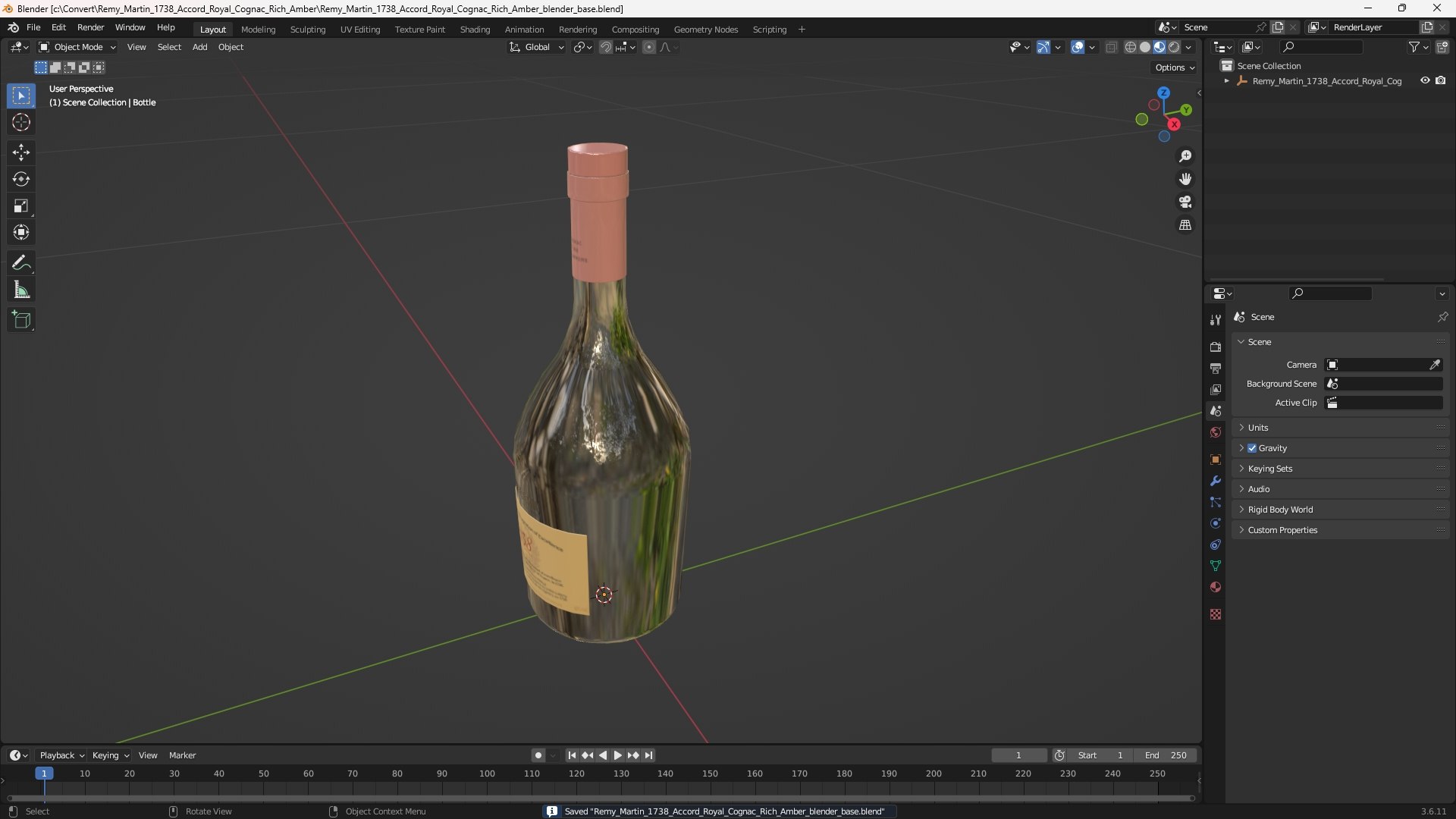Open the Add menu in viewport header
Image resolution: width=1456 pixels, height=819 pixels.
point(199,47)
